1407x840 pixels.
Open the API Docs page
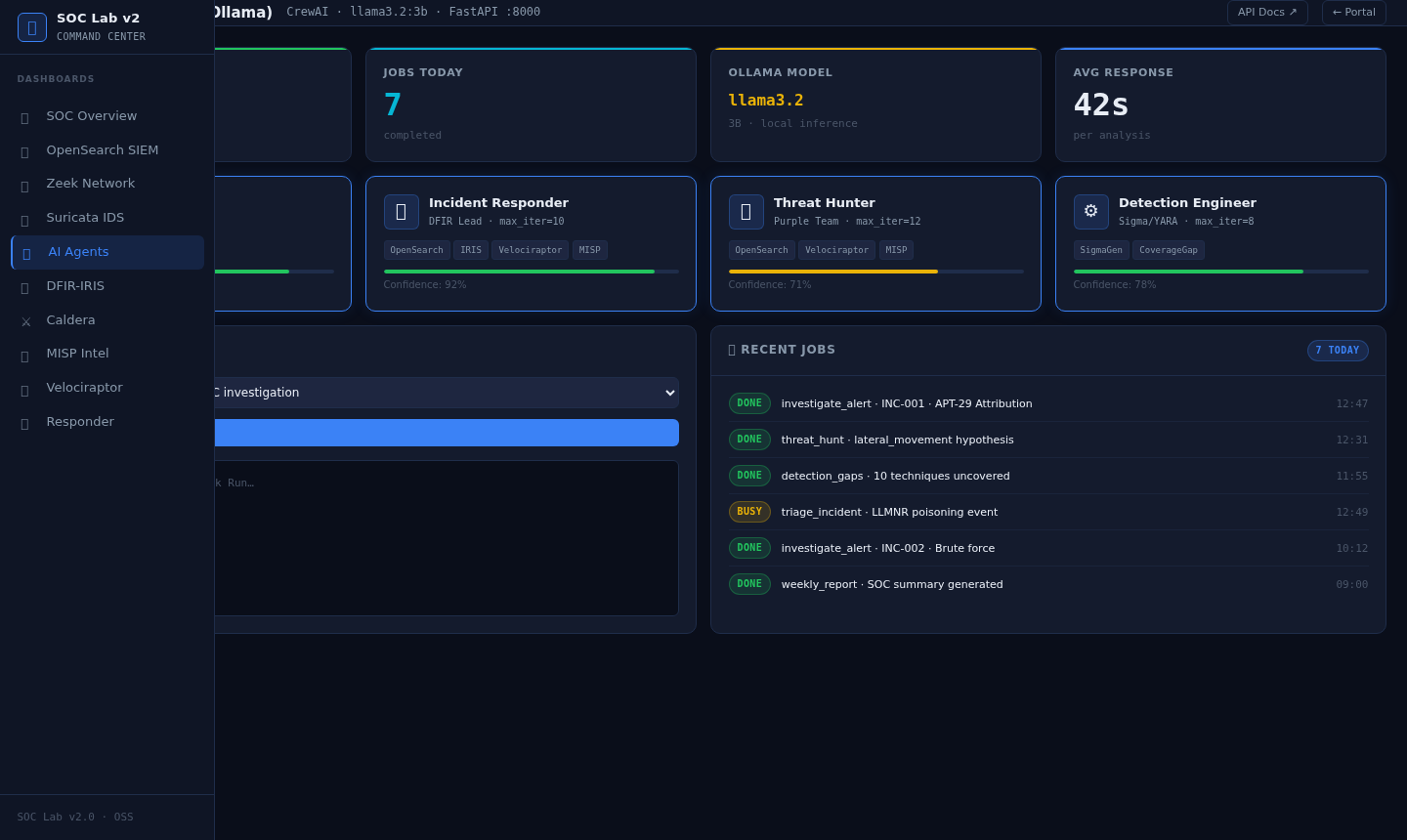pos(1267,12)
